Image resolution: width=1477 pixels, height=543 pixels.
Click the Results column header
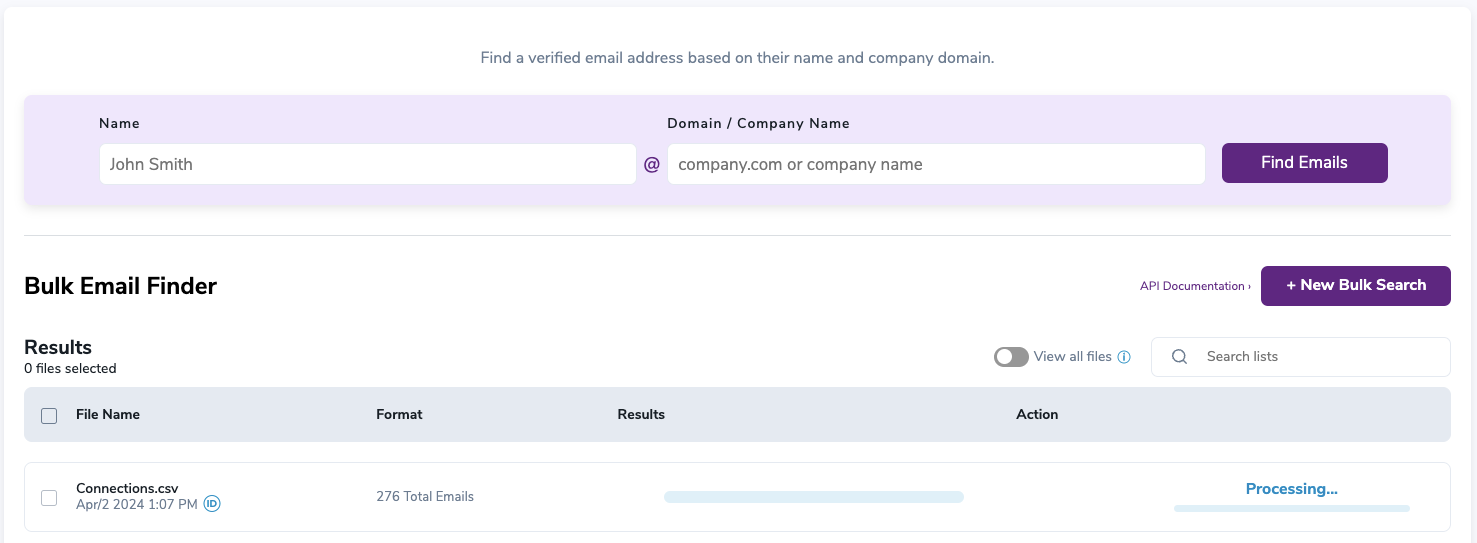point(641,414)
